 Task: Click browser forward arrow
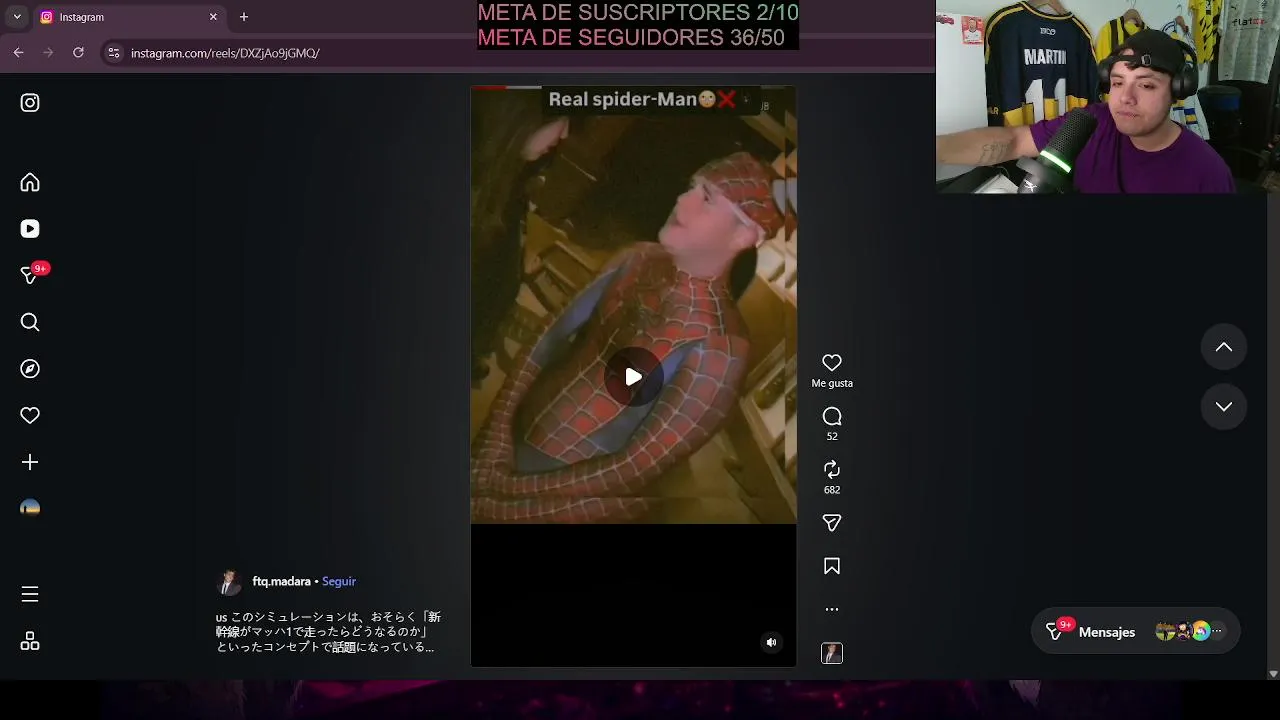click(48, 53)
